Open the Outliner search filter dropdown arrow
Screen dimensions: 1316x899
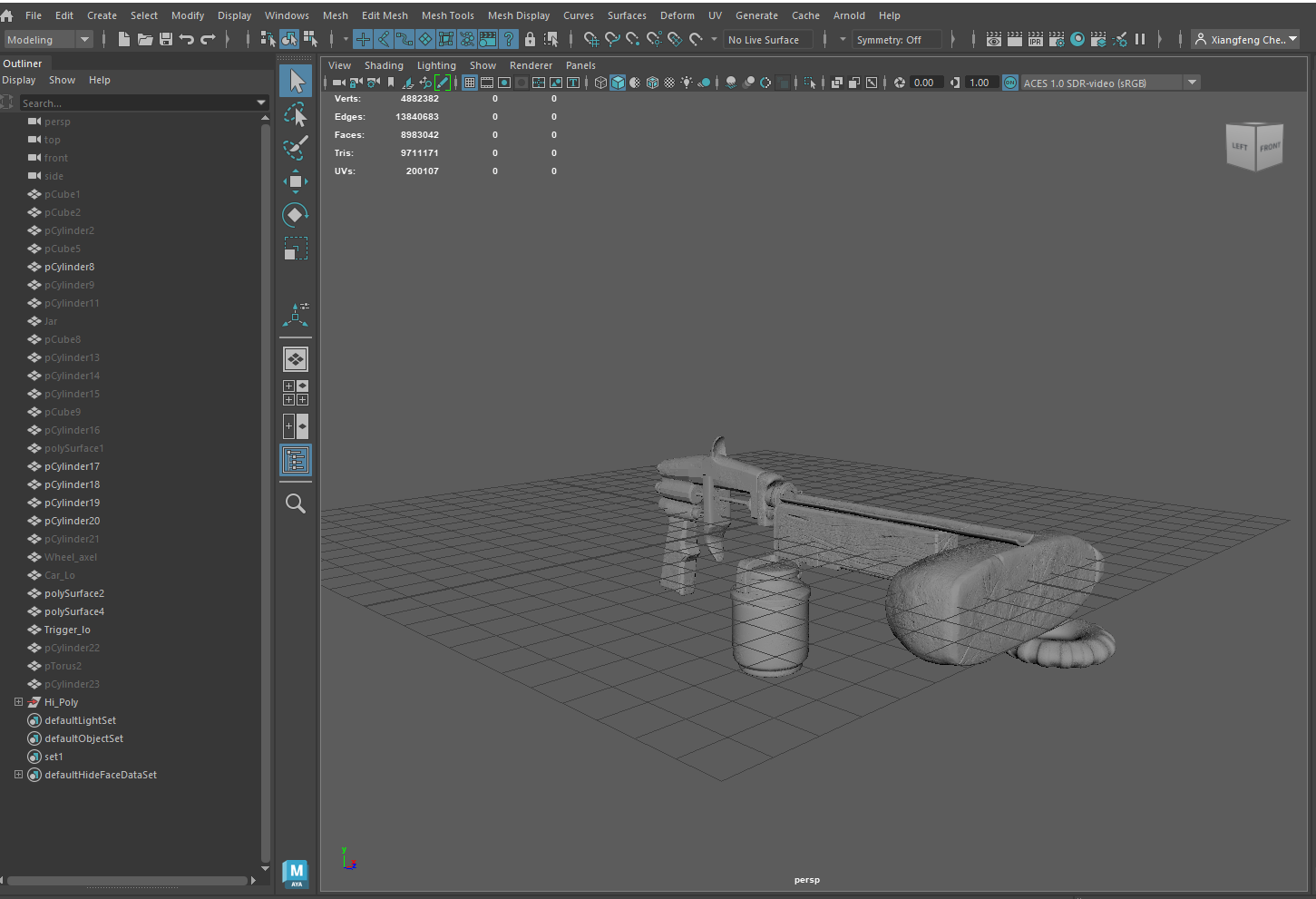261,103
